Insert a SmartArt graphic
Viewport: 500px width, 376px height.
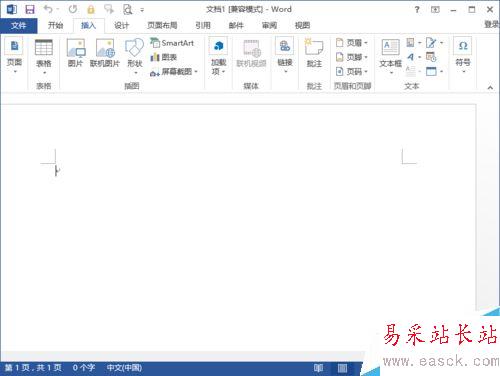coord(172,43)
